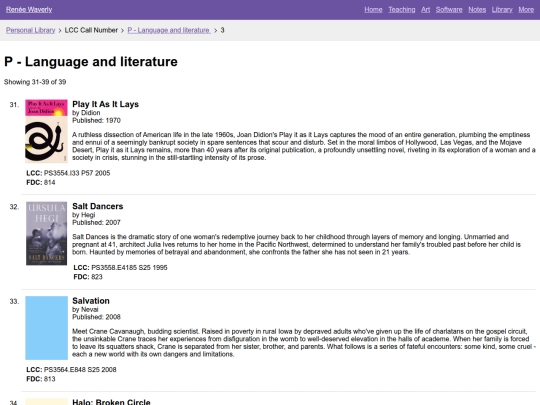Click 'Published: 2008' text
Viewport: 540px width, 405px height.
tap(96, 317)
